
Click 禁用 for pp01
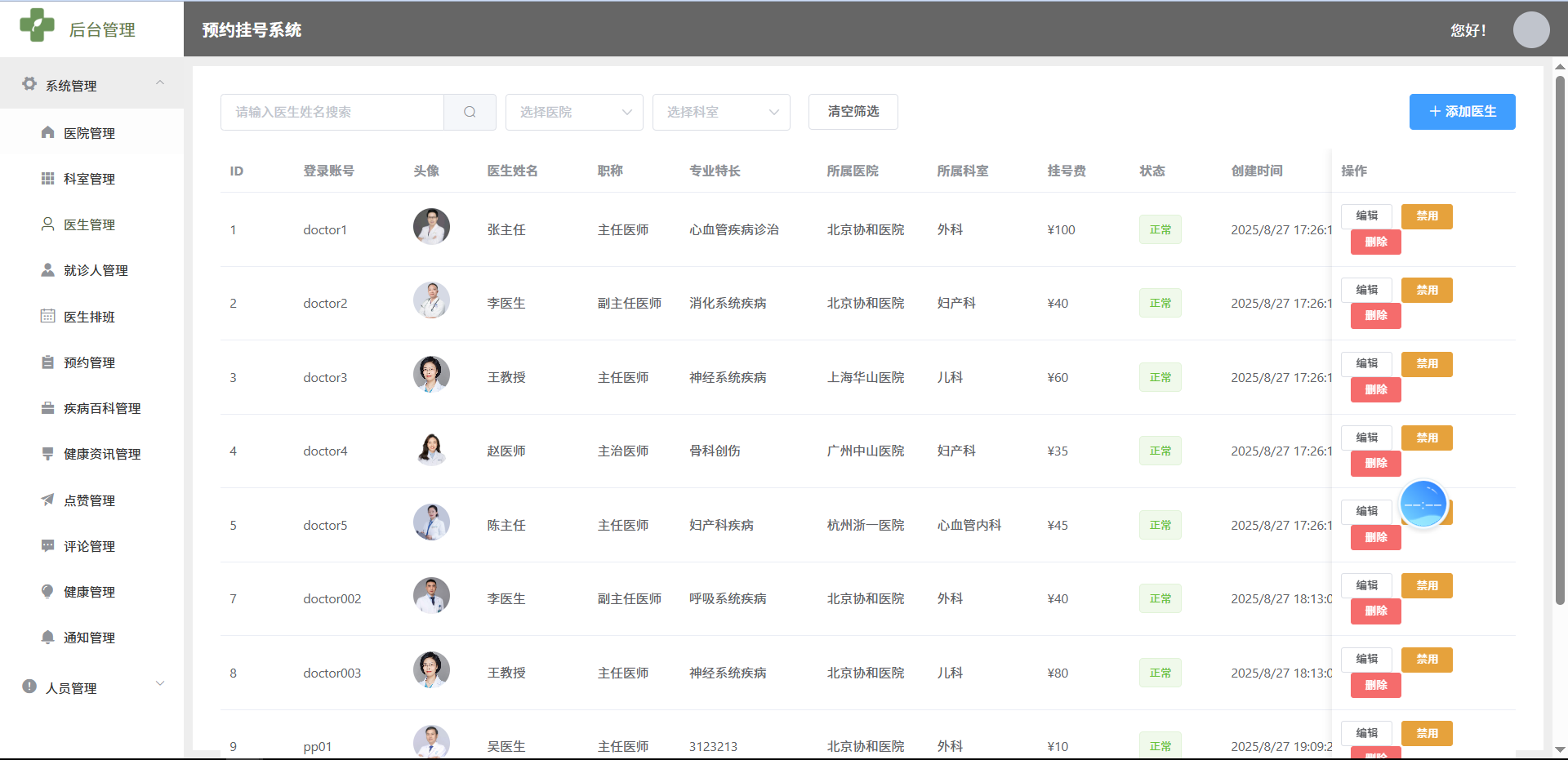[1427, 733]
